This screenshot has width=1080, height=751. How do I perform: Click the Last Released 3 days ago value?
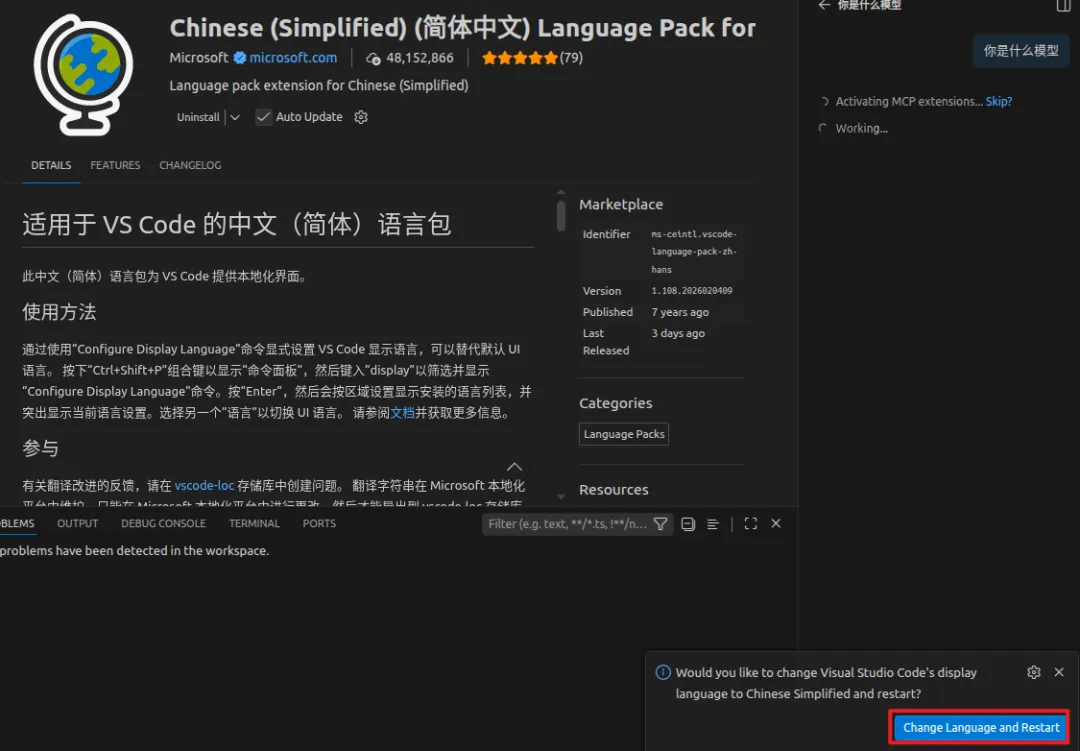pyautogui.click(x=678, y=333)
